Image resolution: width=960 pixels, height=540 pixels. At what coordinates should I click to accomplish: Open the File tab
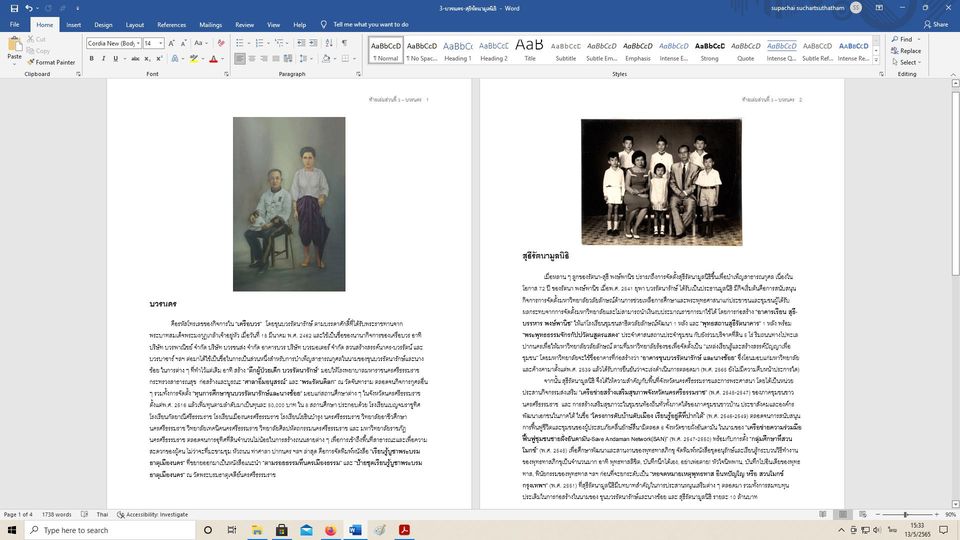pos(14,24)
